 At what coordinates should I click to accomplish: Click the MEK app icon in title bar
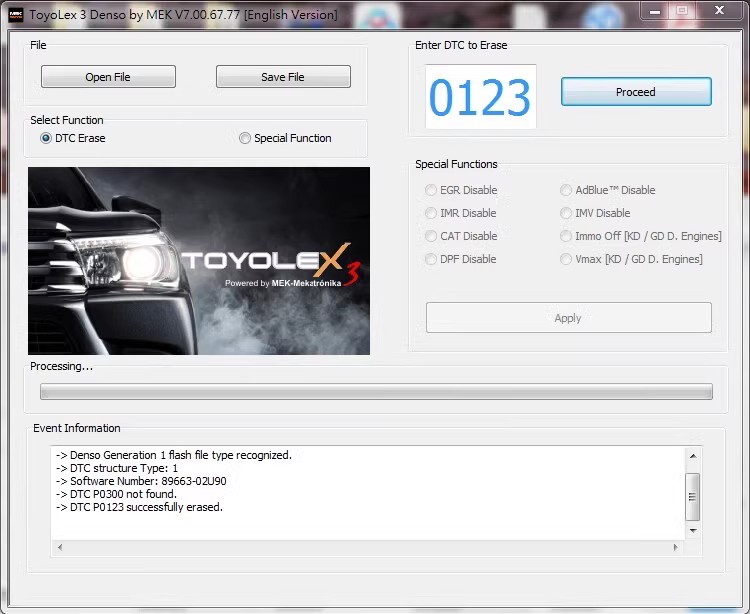coord(16,15)
